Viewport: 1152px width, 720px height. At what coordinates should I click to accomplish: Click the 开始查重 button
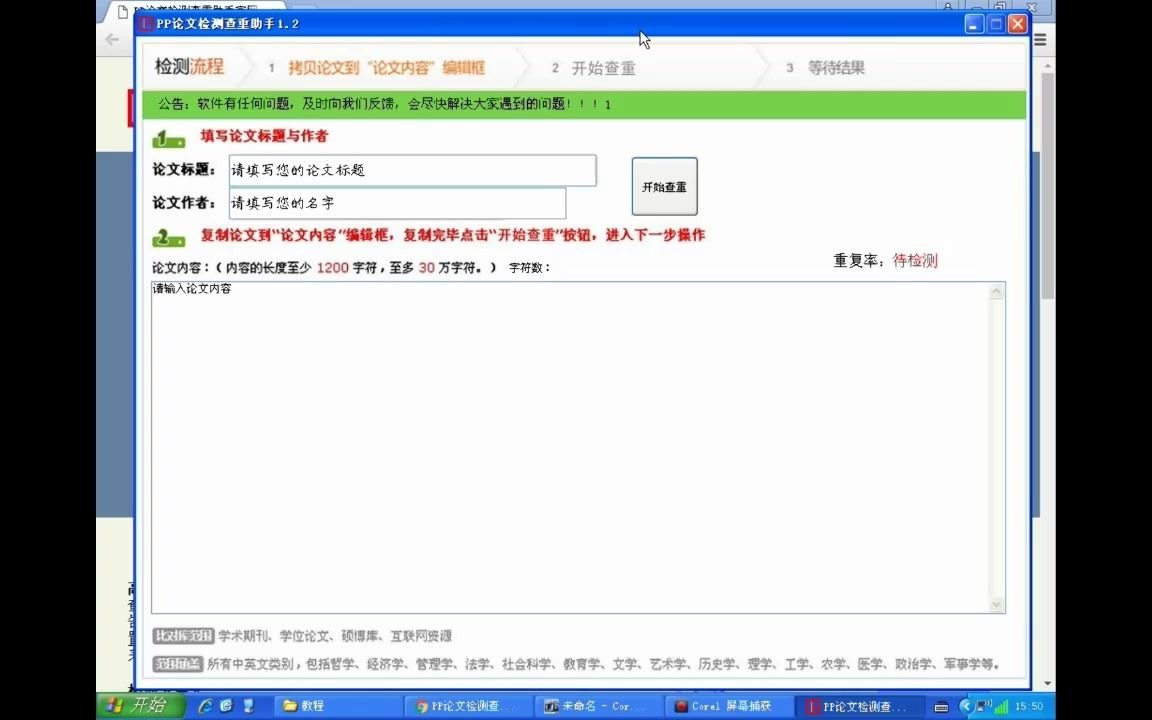click(664, 187)
